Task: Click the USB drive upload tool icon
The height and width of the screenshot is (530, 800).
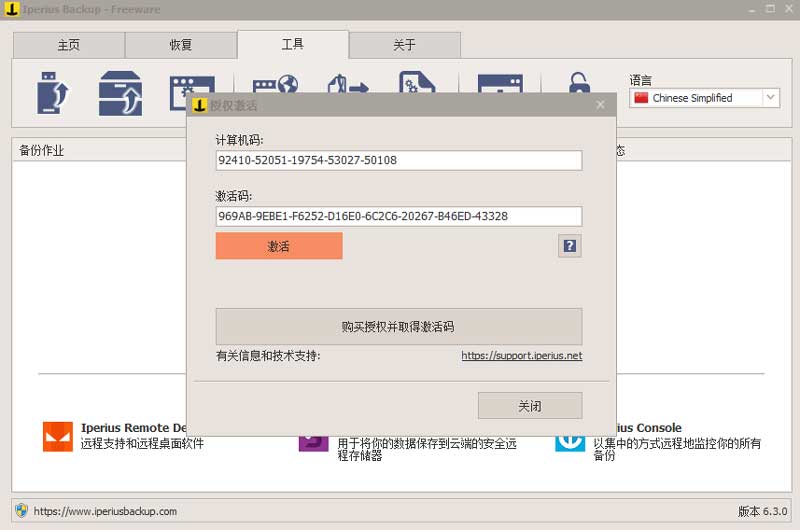Action: click(x=52, y=93)
